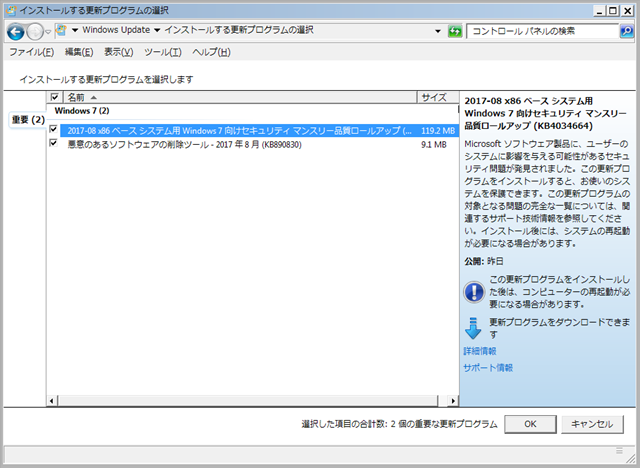Viewport: 640px width, 468px height.
Task: Go back with the blue arrow button
Action: [x=16, y=31]
